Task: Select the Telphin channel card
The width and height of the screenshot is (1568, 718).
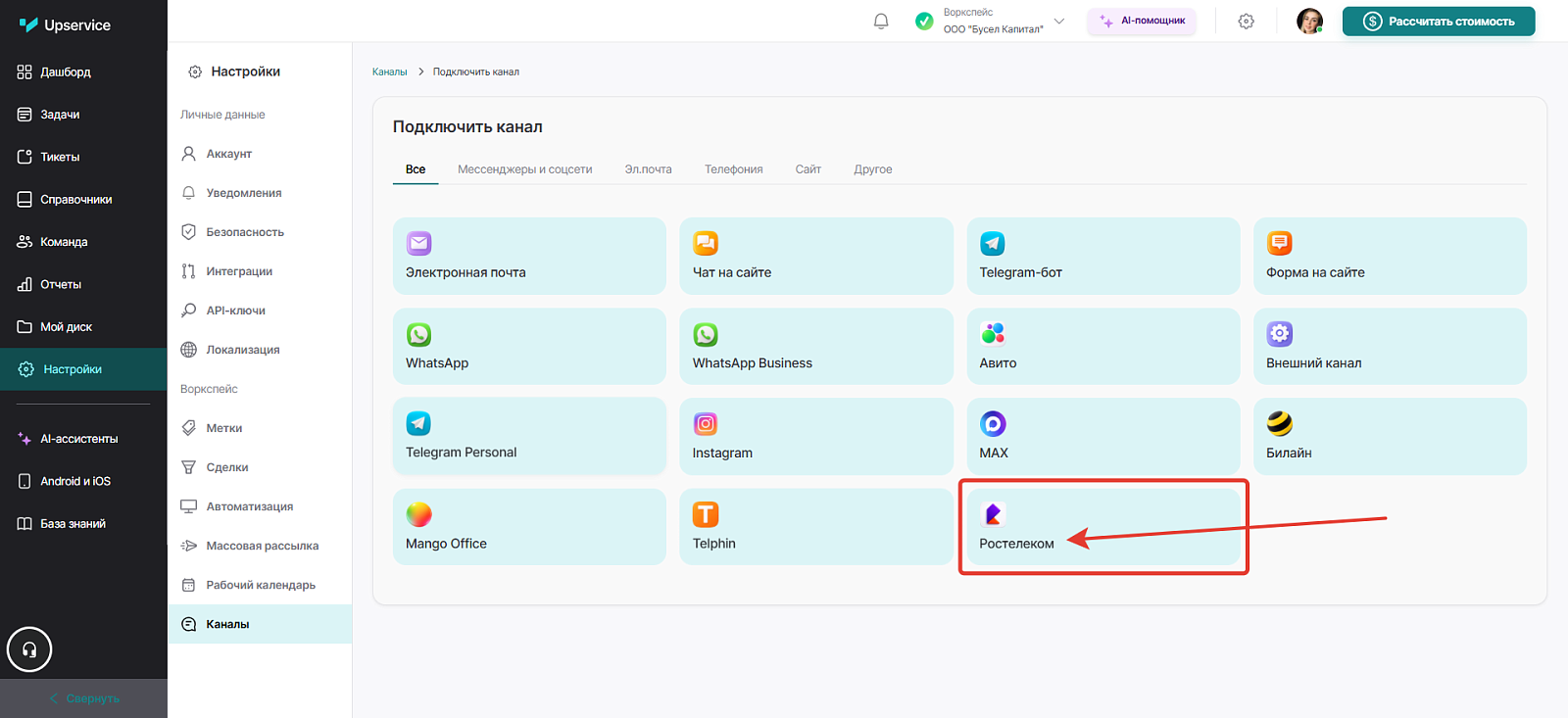Action: point(816,527)
